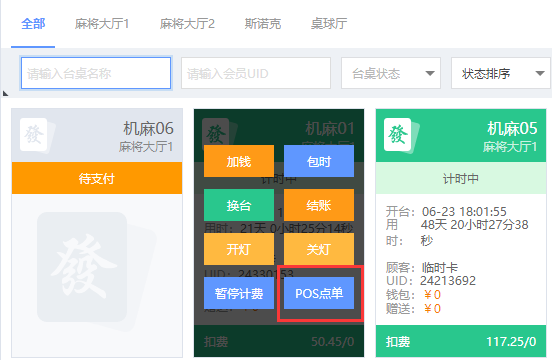Image resolution: width=552 pixels, height=360 pixels.
Task: Click the mahjong tile icon on 机麻05
Action: pyautogui.click(x=401, y=135)
